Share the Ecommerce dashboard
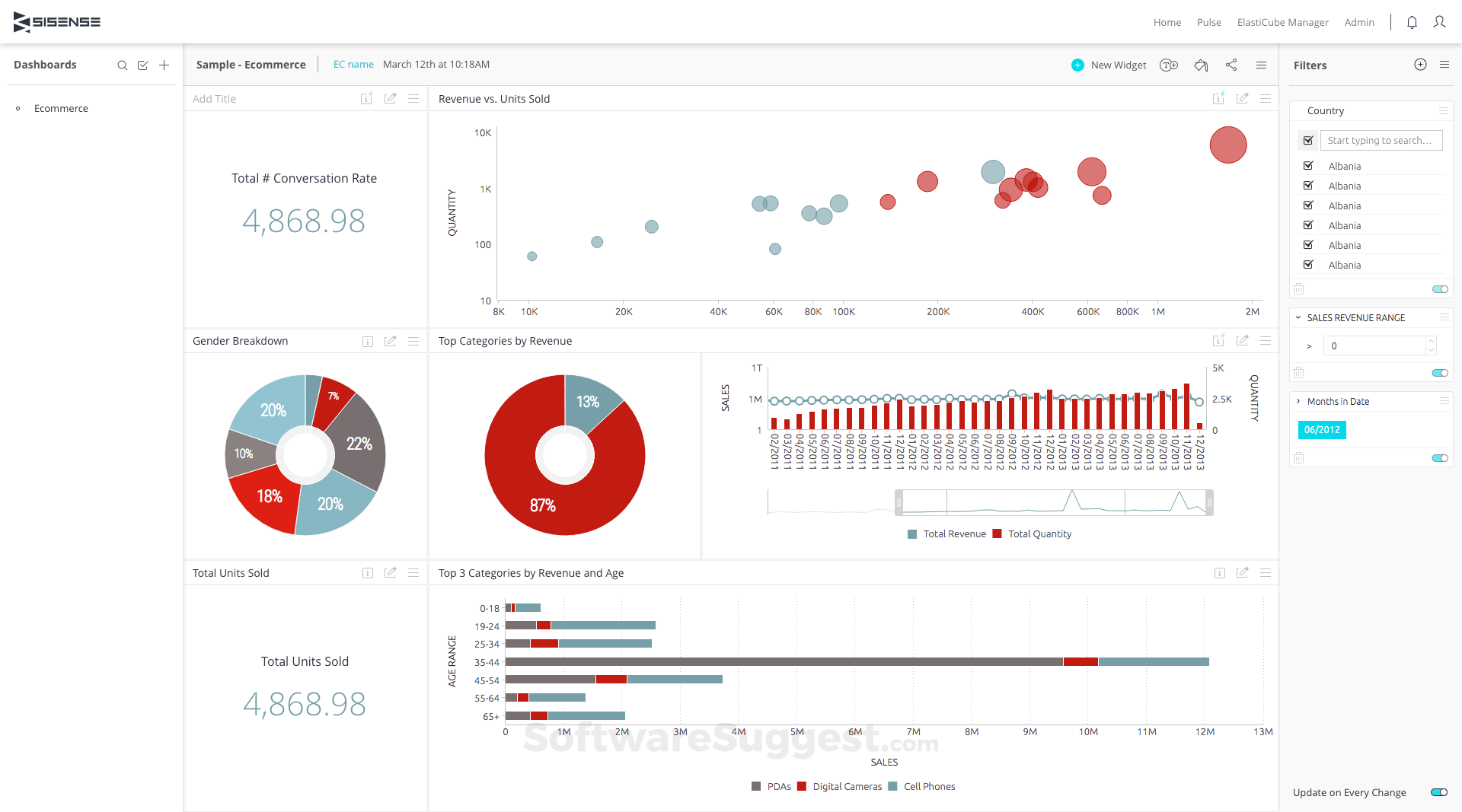The image size is (1462, 812). (x=1231, y=65)
